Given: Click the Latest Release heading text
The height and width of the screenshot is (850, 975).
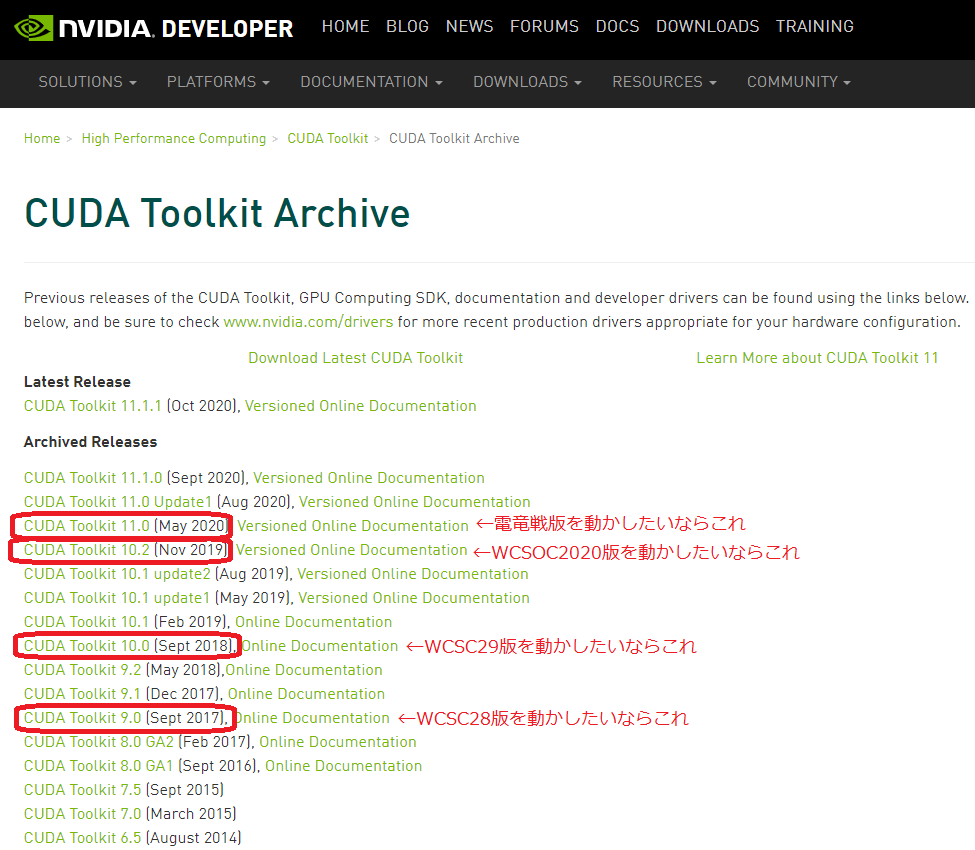Looking at the screenshot, I should point(78,382).
